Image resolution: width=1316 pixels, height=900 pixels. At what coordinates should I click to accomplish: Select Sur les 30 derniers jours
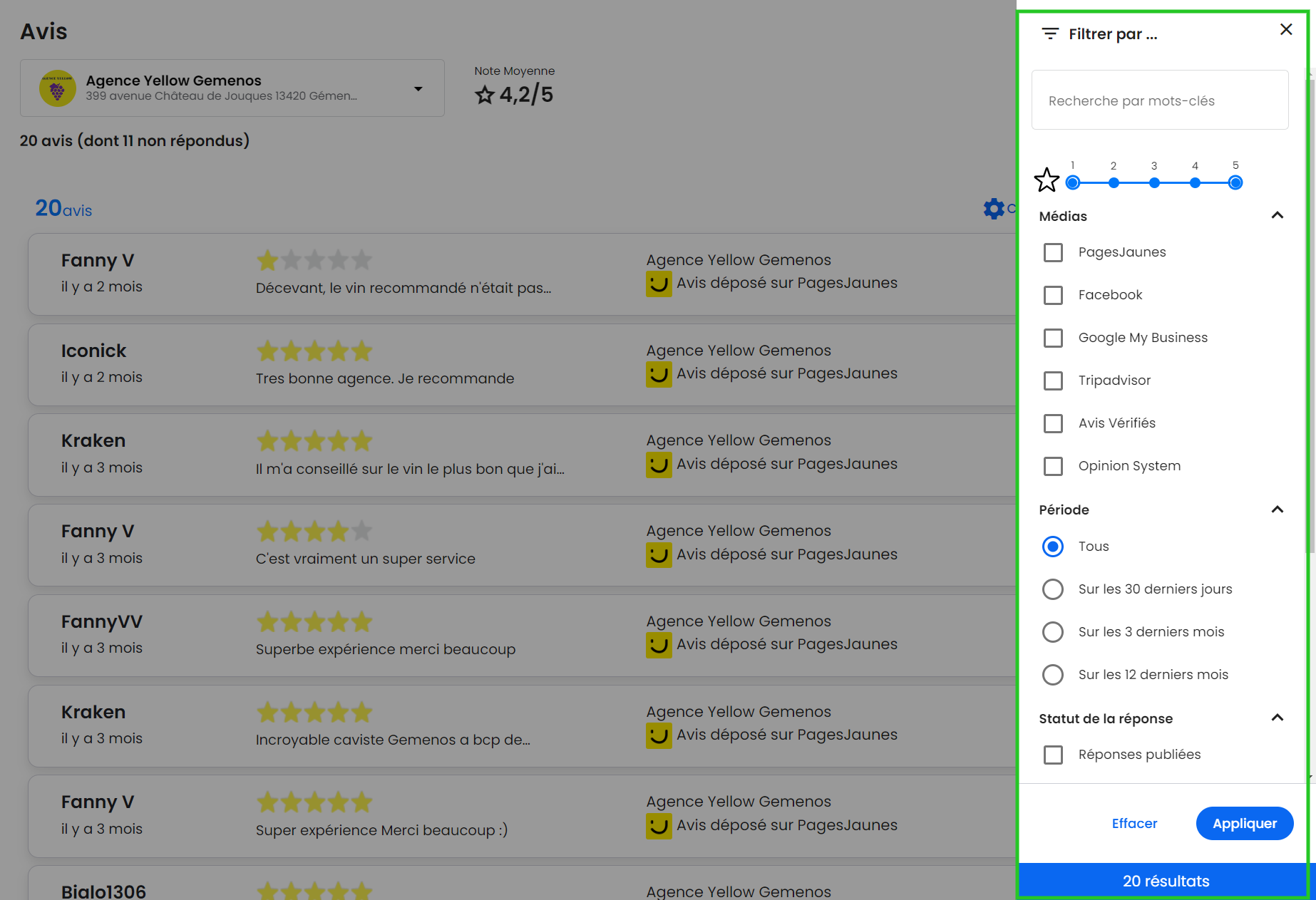(1053, 589)
